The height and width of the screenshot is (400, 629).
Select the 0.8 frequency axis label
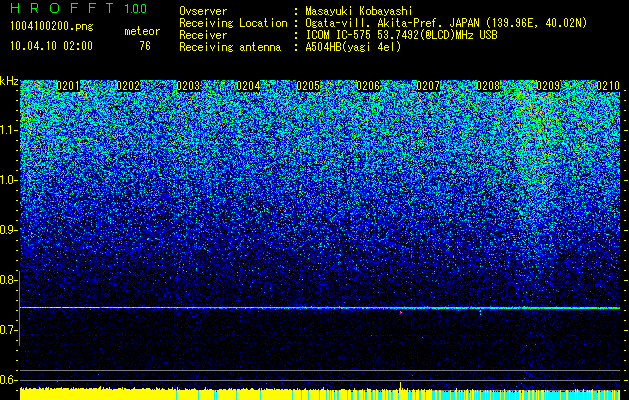[8, 280]
